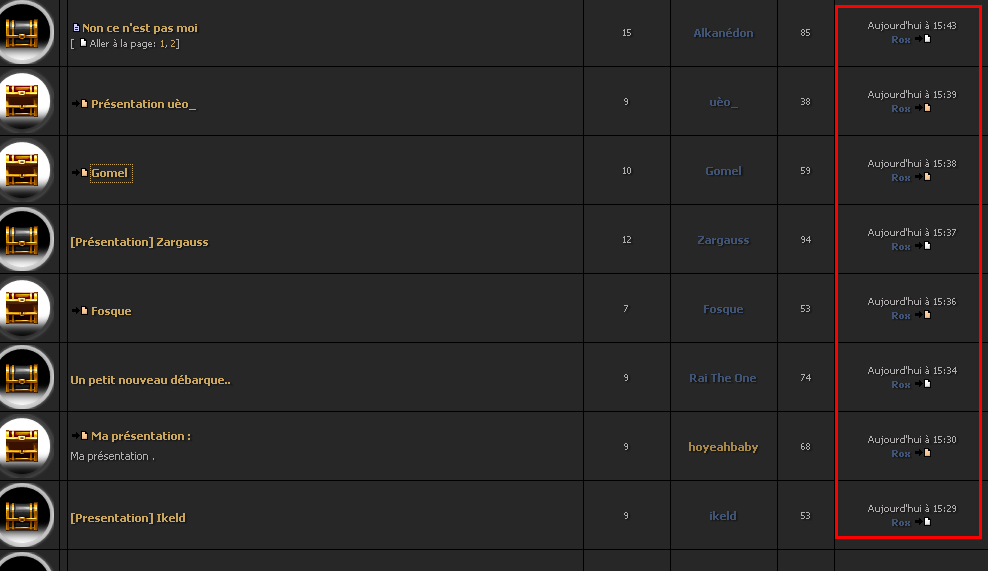Open the ikeld author profile link
988x571 pixels.
(723, 516)
